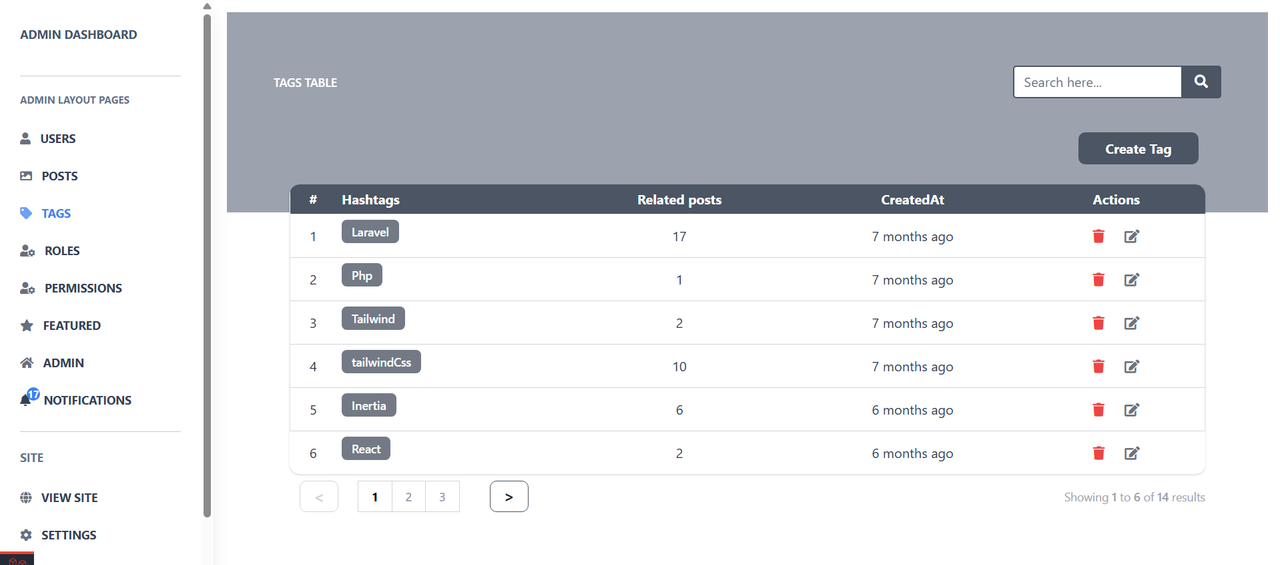Click the blue tag icon in sidebar
Image resolution: width=1280 pixels, height=565 pixels.
26,213
